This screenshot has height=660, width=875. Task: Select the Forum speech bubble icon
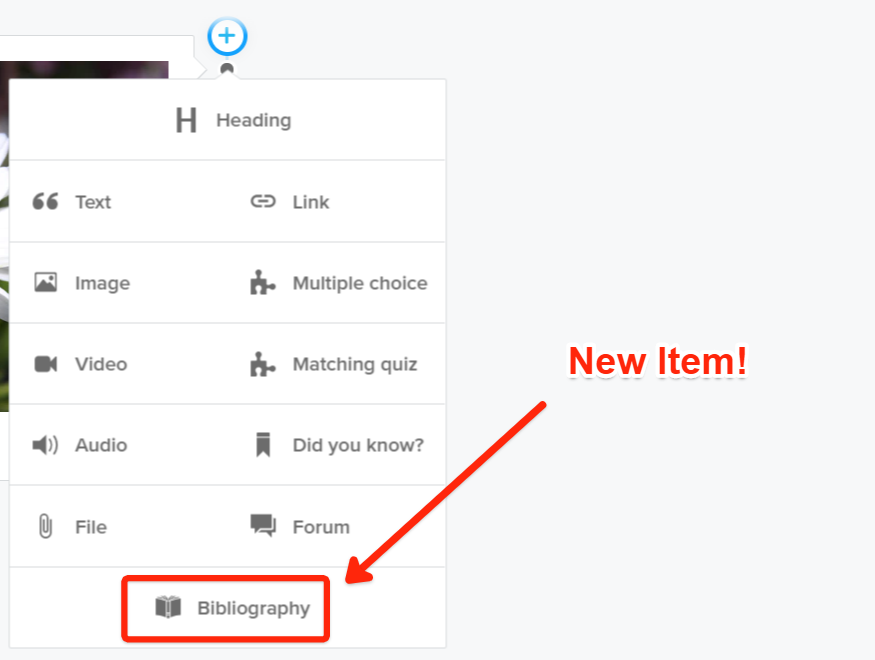(262, 526)
